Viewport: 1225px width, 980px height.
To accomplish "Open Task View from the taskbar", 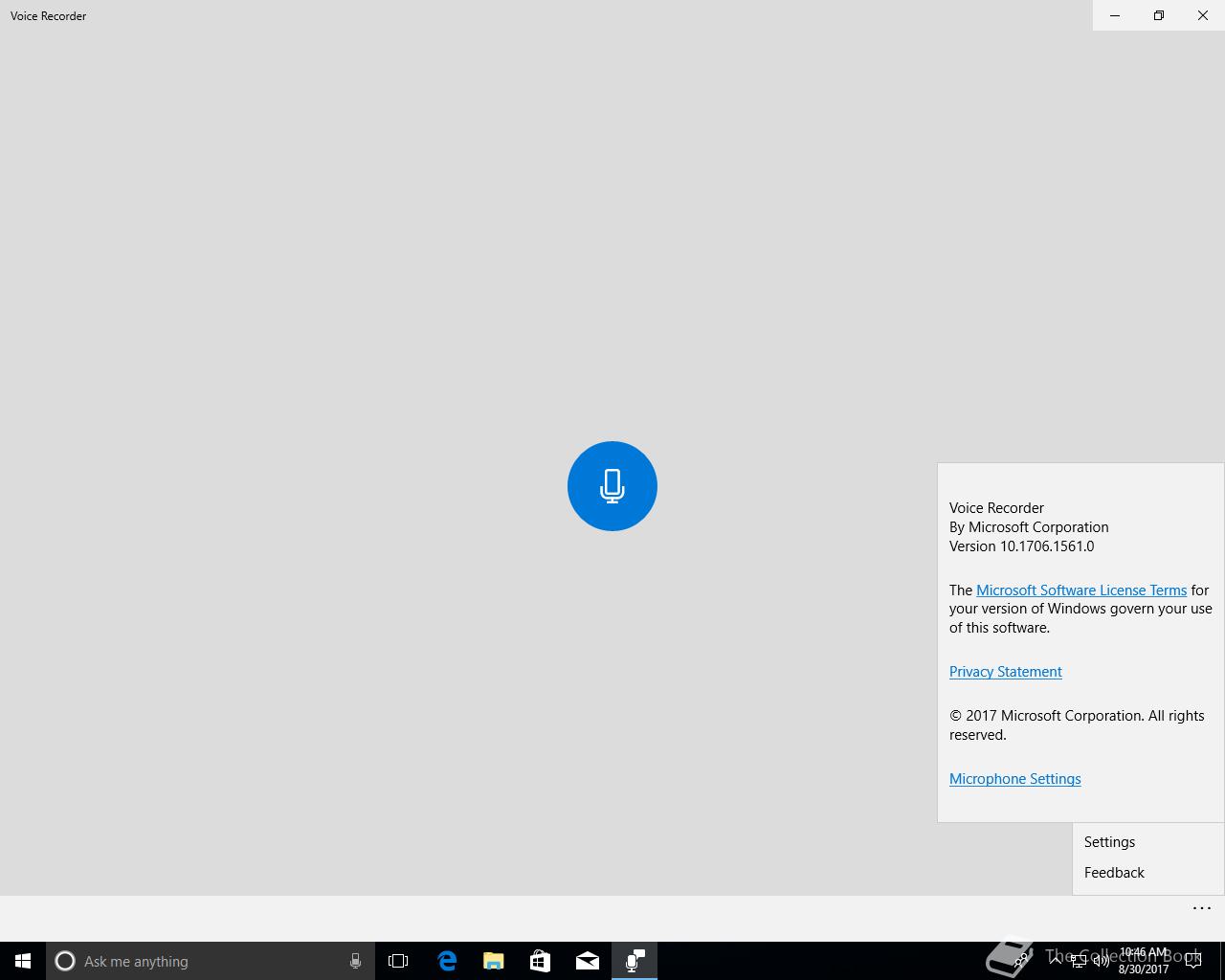I will 398,961.
